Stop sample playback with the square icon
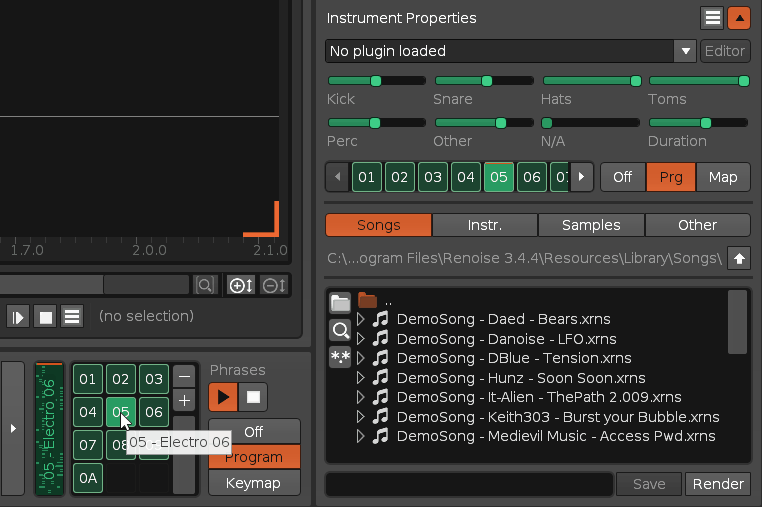 click(x=45, y=317)
